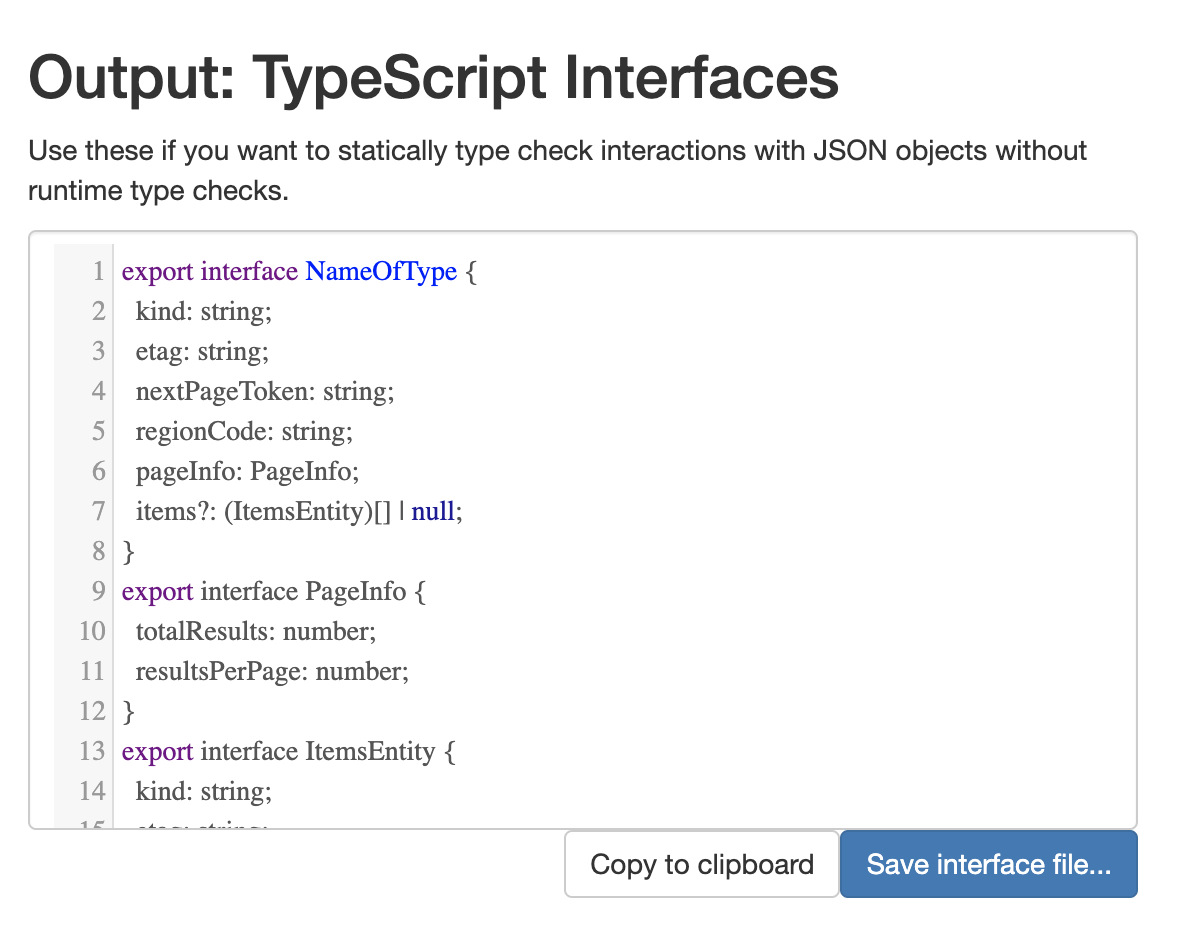Click the NameOfType interface name in code

(381, 271)
